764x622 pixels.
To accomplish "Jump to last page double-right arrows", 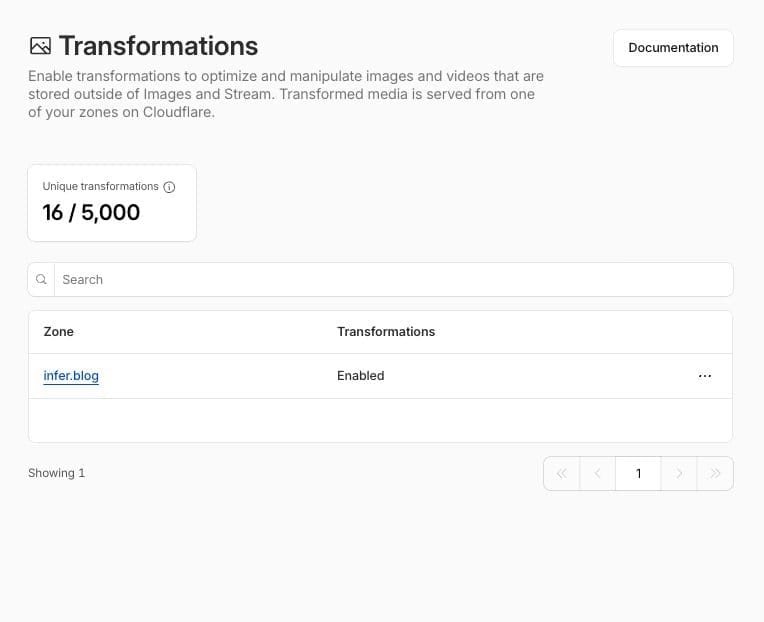I will click(x=715, y=473).
